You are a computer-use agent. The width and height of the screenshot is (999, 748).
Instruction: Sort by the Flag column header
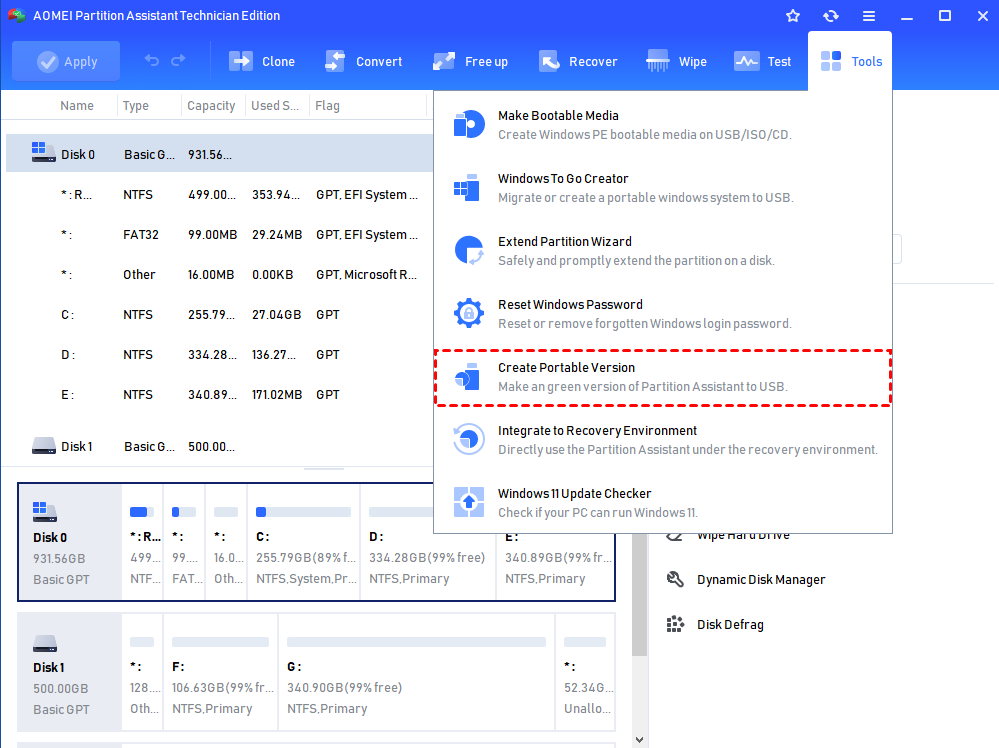tap(327, 106)
